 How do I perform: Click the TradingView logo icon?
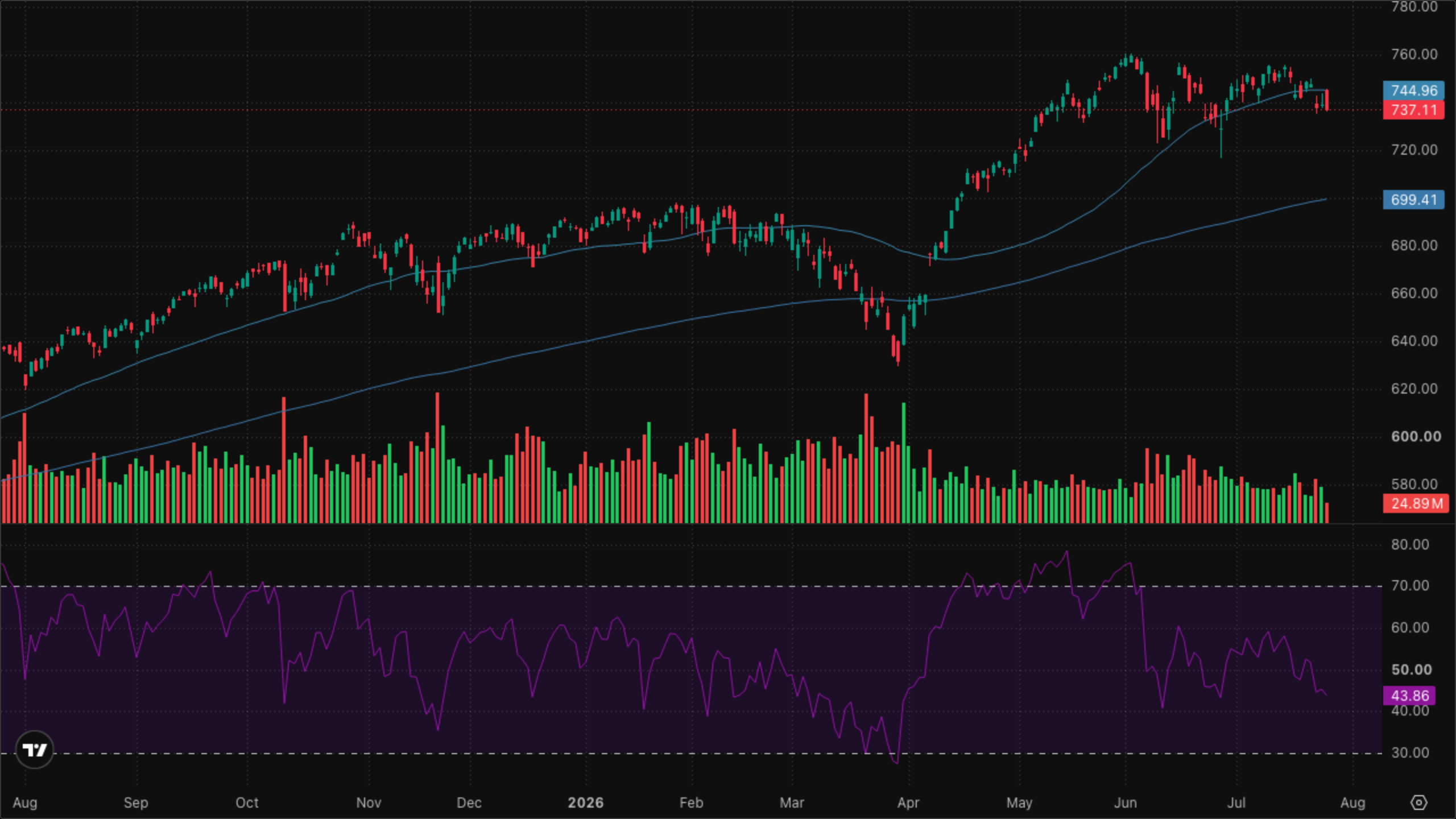[35, 750]
